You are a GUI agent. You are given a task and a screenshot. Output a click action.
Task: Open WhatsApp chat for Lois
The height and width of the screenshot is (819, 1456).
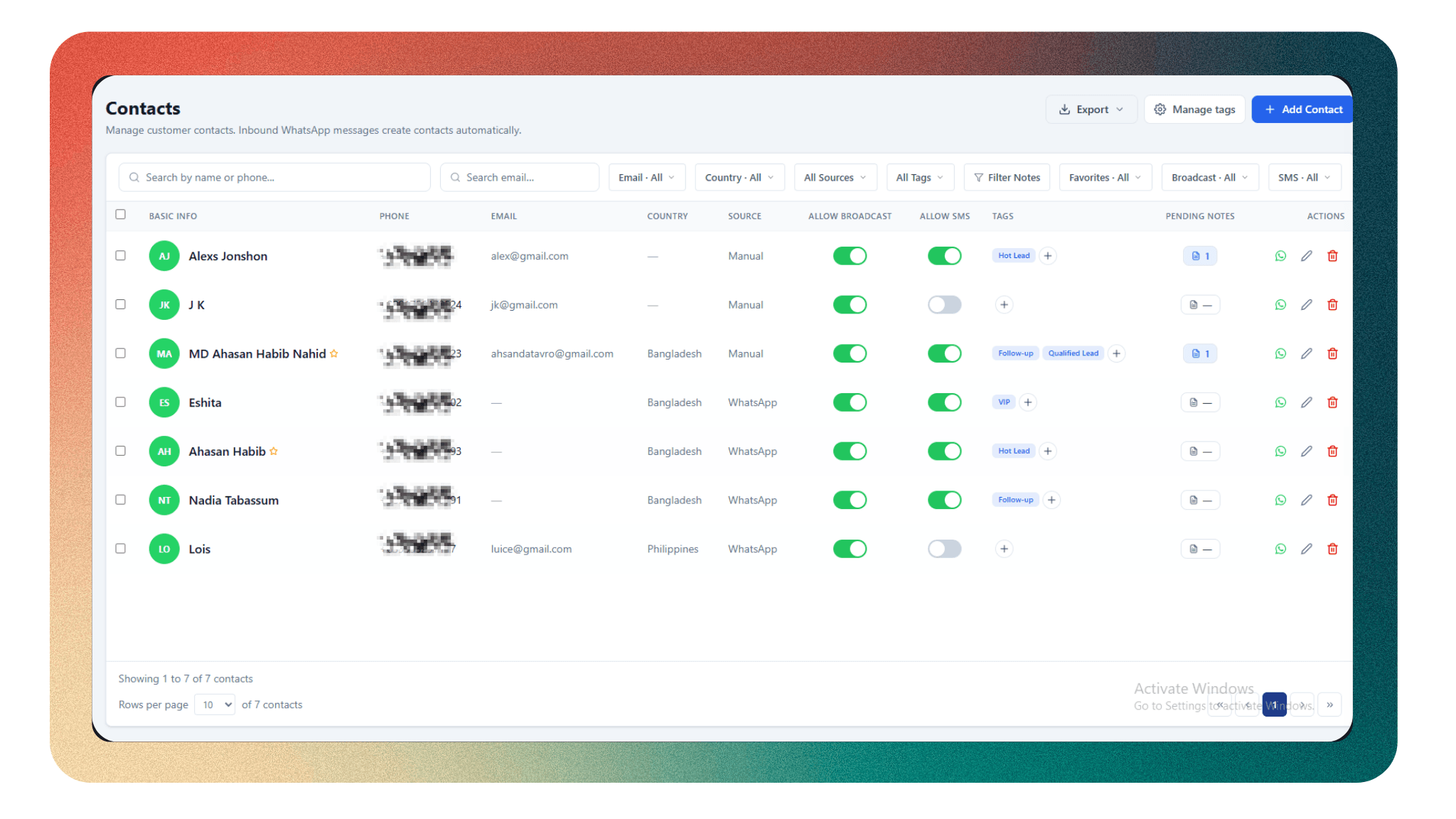click(x=1280, y=549)
